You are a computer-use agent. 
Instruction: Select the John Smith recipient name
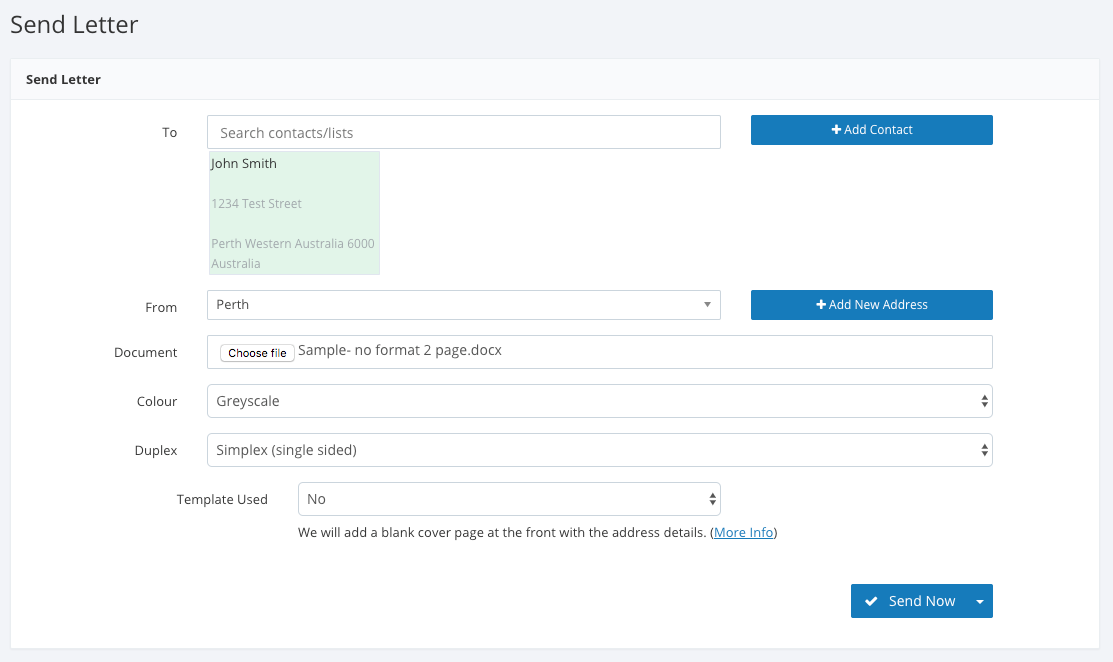243,163
